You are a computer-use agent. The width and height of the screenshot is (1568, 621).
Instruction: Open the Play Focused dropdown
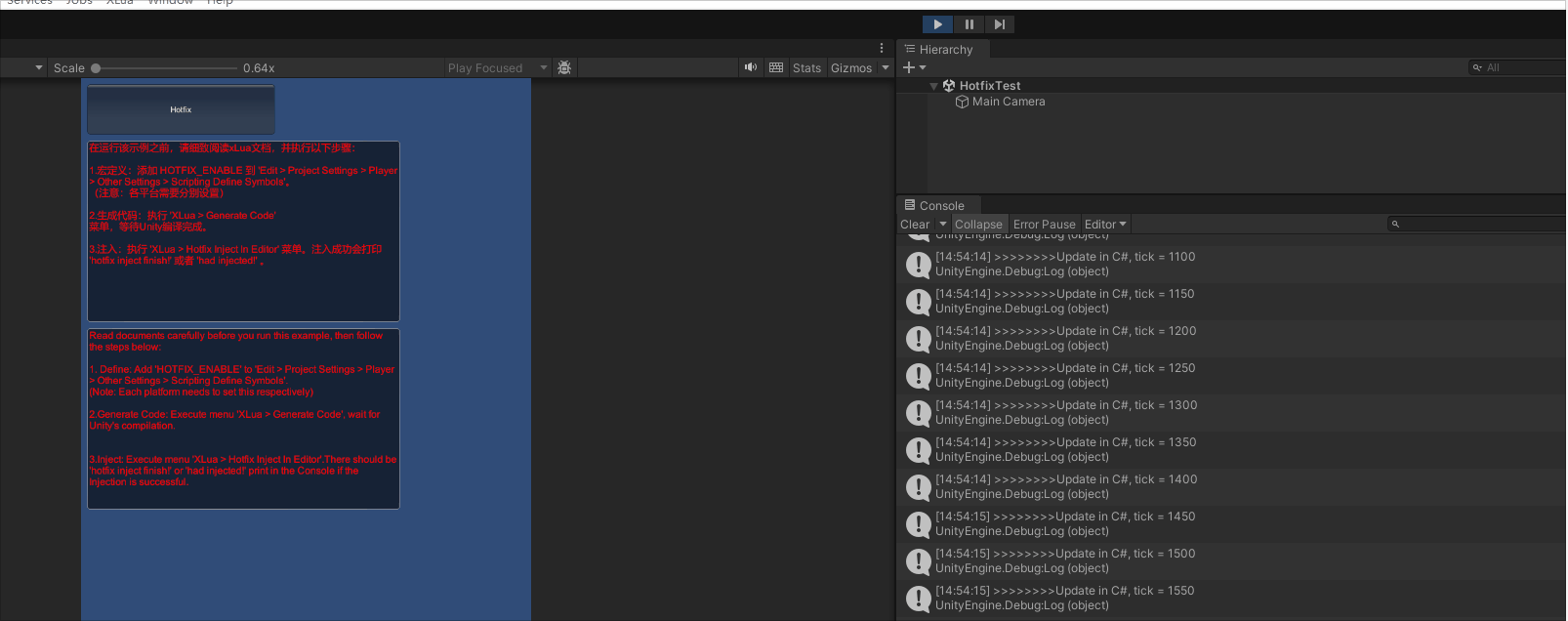coord(497,68)
